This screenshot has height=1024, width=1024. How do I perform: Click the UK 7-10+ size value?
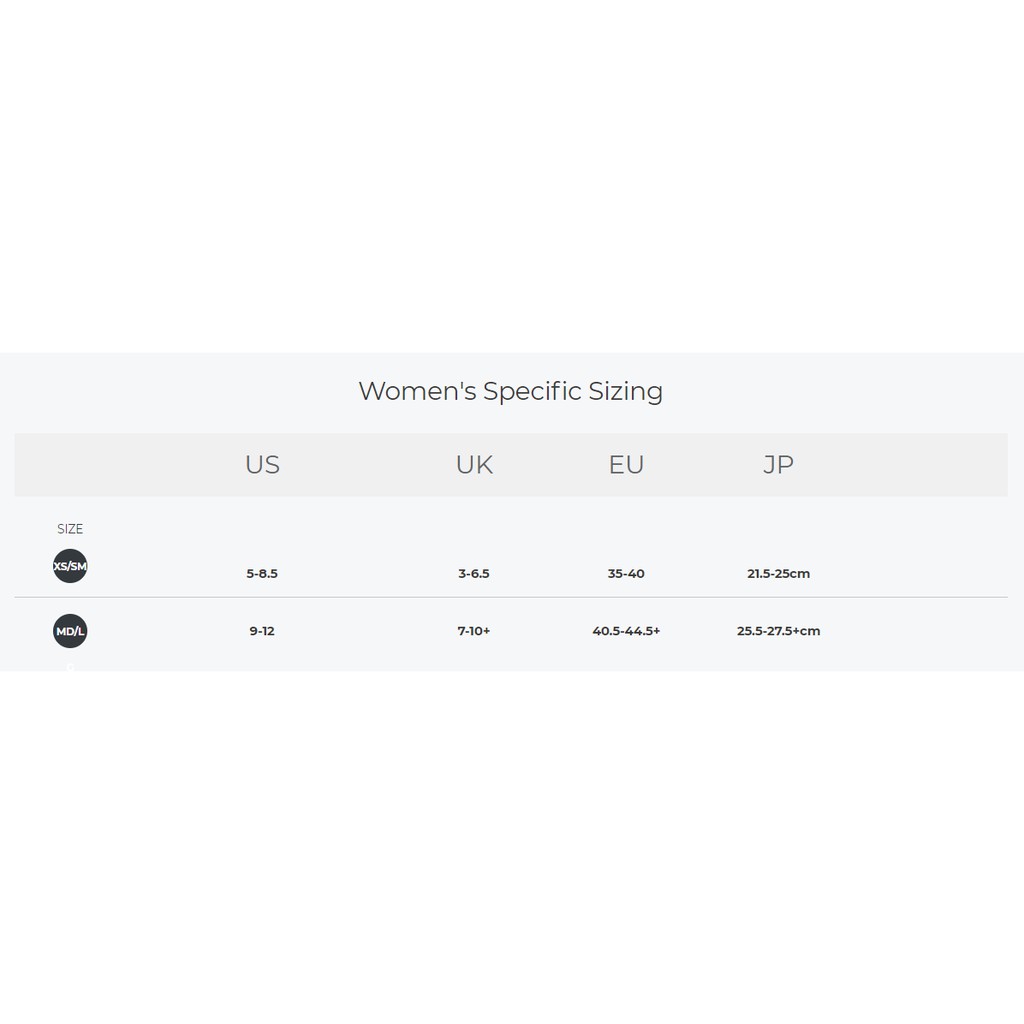474,631
